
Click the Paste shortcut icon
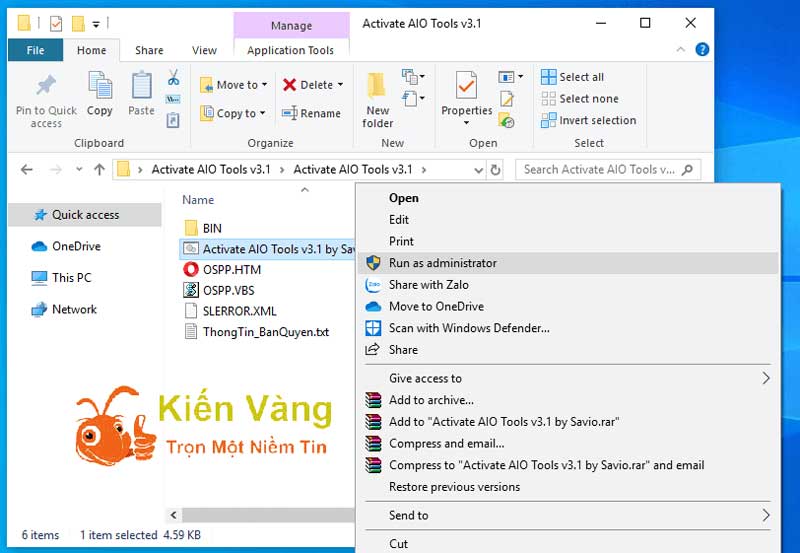(x=173, y=120)
